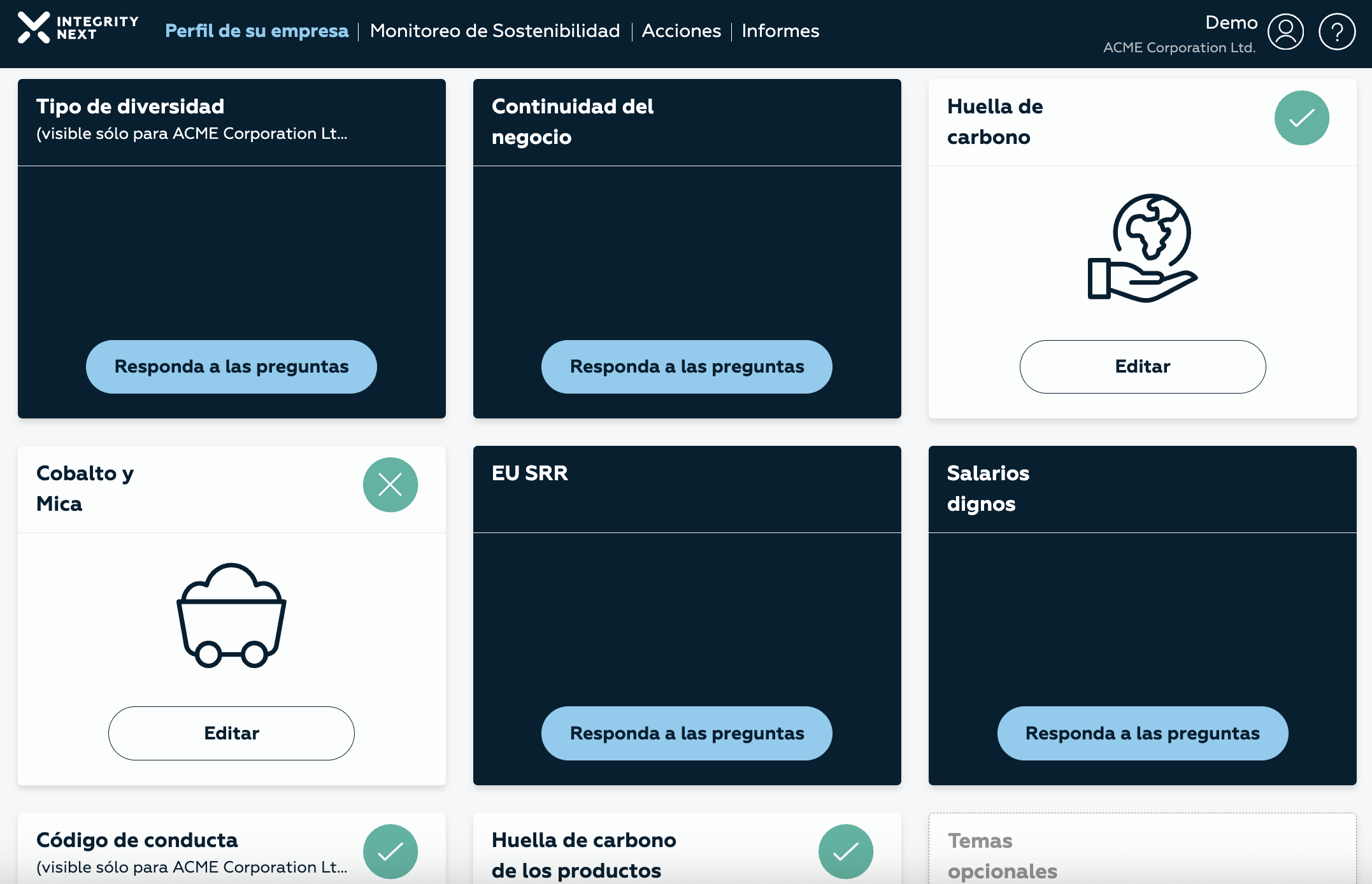Edit the Cobalto y Mica assessment

[231, 733]
